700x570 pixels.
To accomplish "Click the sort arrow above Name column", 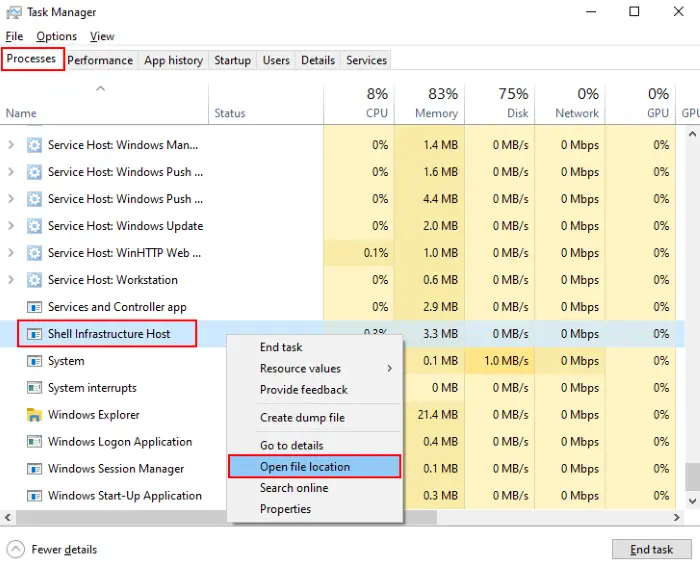I will click(100, 88).
